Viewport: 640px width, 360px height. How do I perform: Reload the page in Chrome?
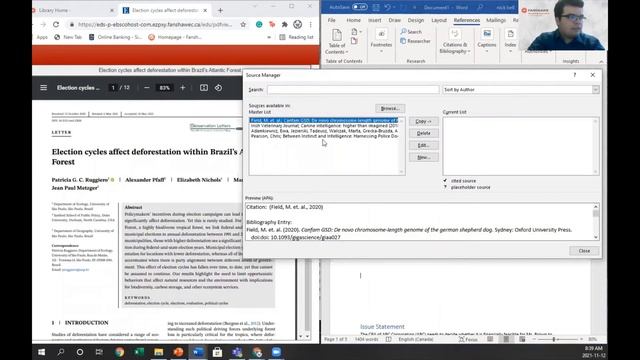click(56, 24)
